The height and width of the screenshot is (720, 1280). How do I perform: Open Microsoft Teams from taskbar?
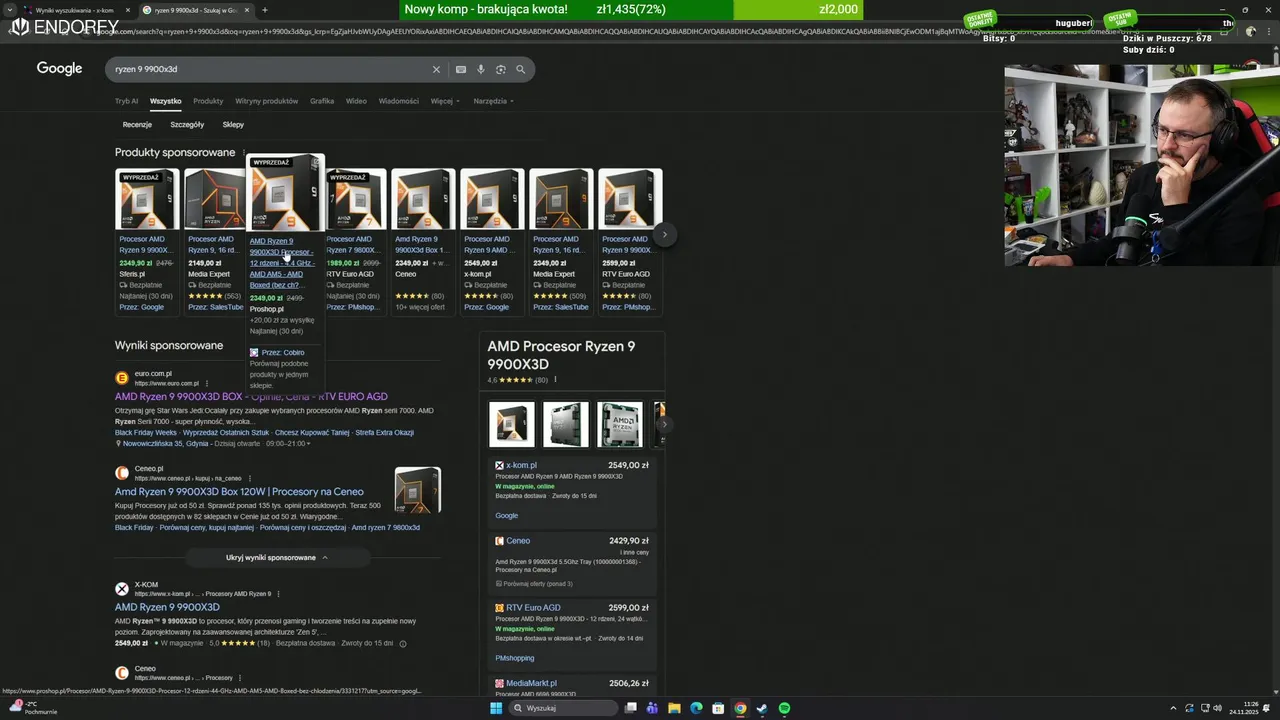pyautogui.click(x=652, y=708)
